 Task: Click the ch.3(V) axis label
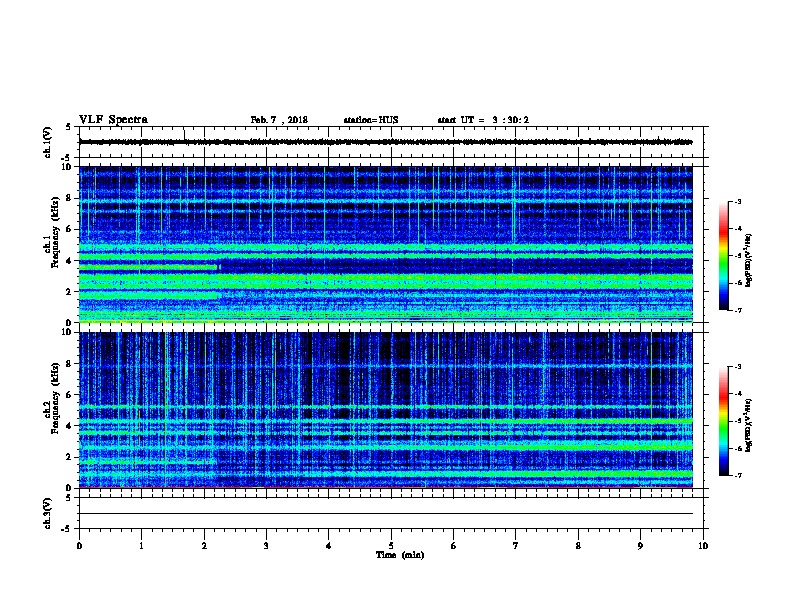click(x=47, y=513)
